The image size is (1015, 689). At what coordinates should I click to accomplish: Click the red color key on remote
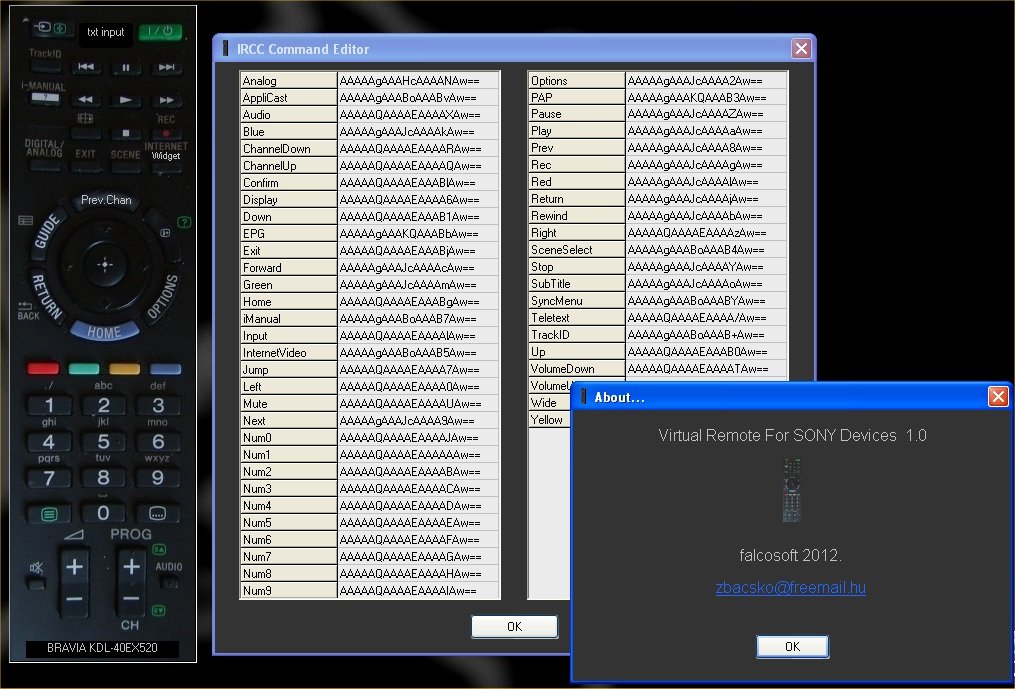(x=43, y=368)
